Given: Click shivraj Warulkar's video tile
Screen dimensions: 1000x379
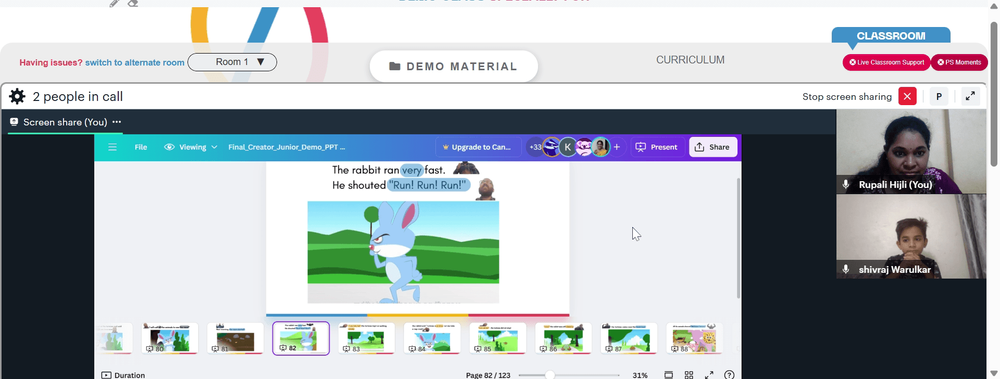Looking at the screenshot, I should (x=911, y=236).
